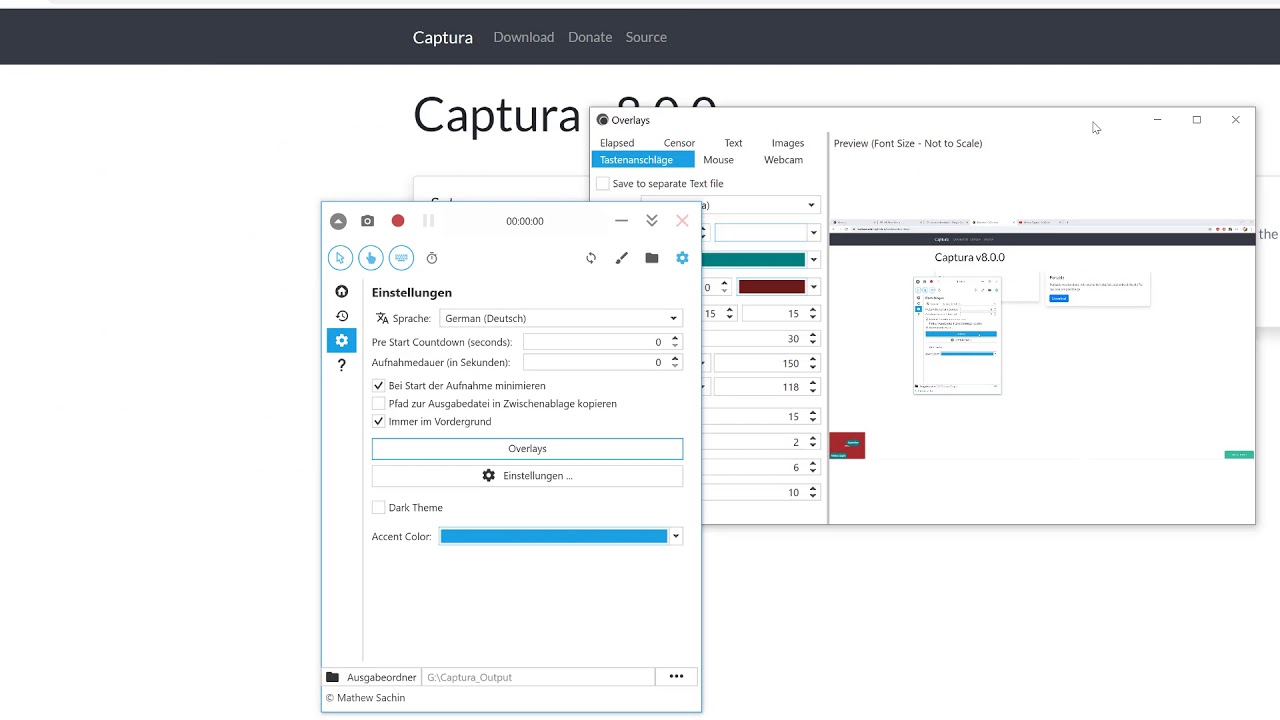This screenshot has width=1280, height=720.
Task: Check 'Save to separate Text file'
Action: point(602,184)
